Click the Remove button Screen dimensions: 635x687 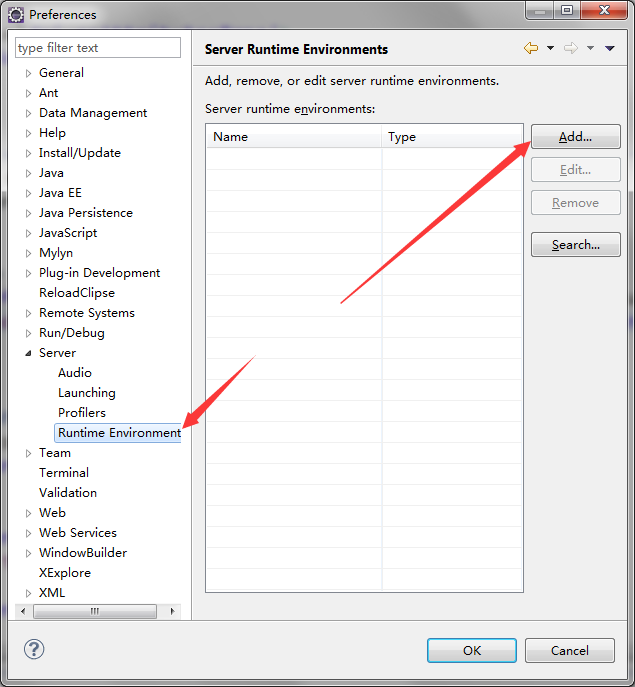[575, 203]
